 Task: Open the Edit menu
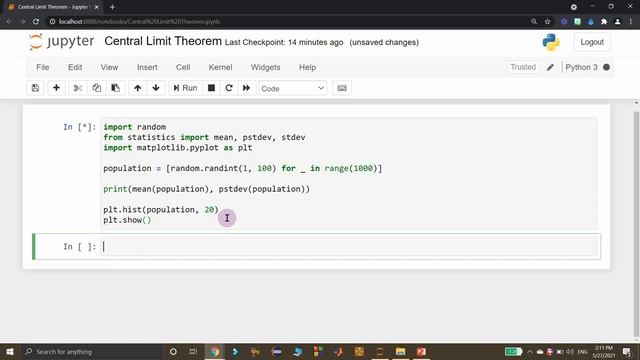pyautogui.click(x=75, y=67)
